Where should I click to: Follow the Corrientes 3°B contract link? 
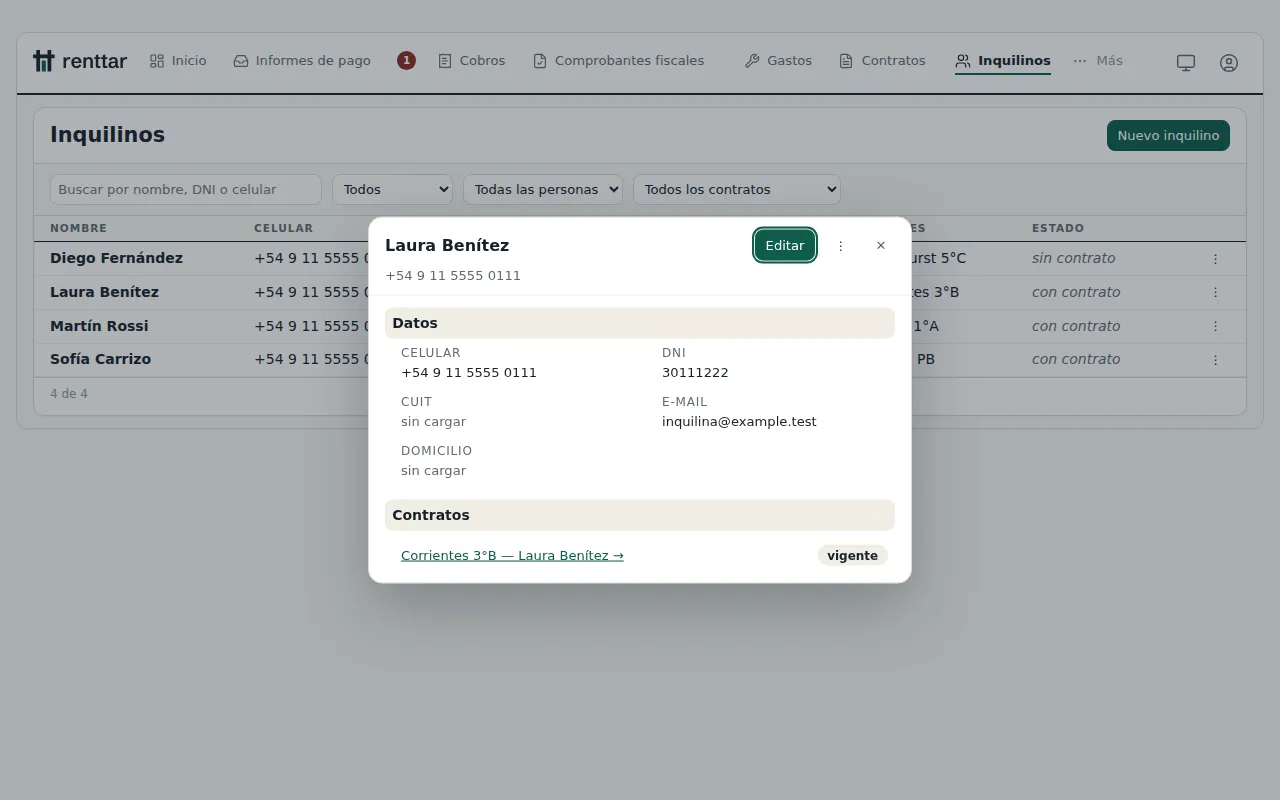[512, 556]
